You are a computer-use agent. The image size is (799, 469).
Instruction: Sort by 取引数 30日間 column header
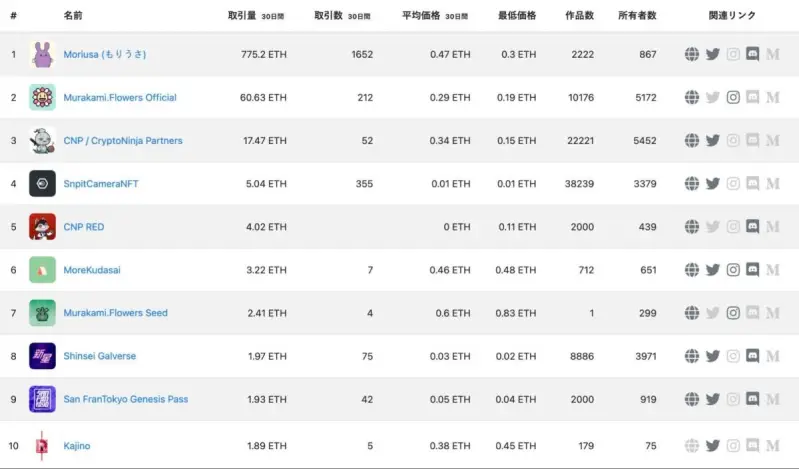point(342,16)
